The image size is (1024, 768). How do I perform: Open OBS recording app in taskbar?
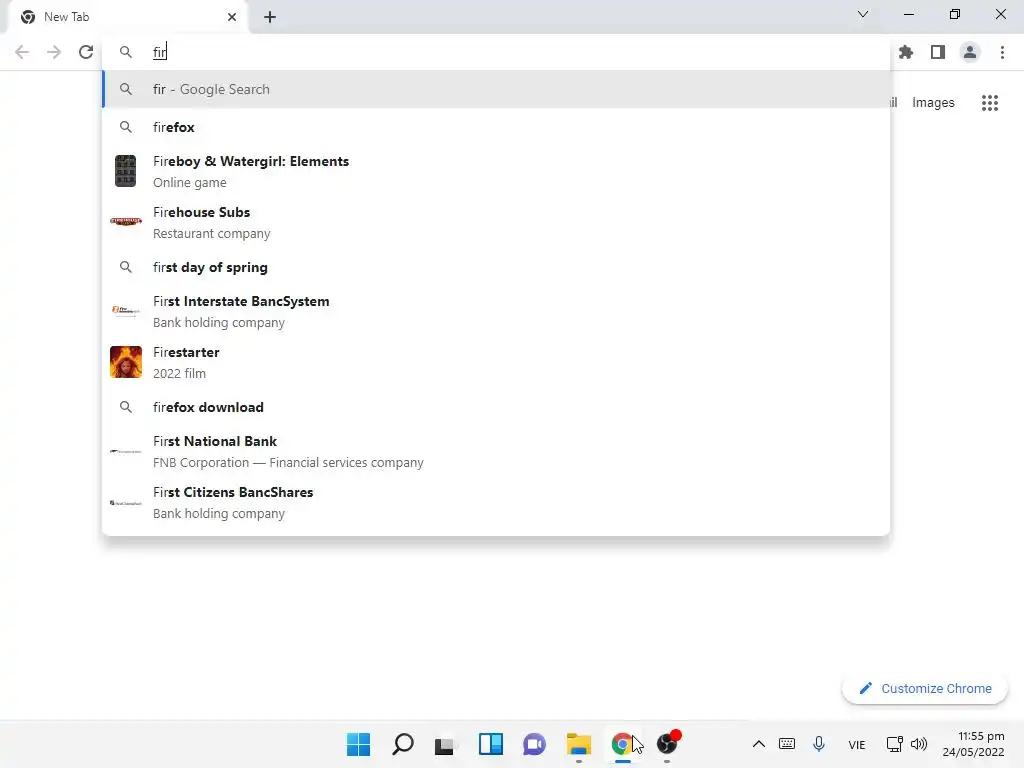[x=667, y=744]
